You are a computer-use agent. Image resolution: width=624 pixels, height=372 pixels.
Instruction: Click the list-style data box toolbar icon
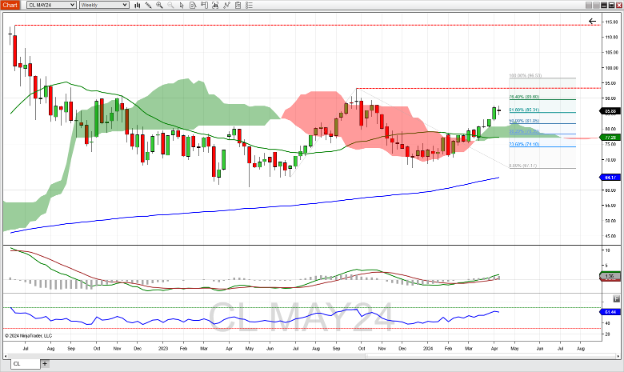click(x=249, y=5)
